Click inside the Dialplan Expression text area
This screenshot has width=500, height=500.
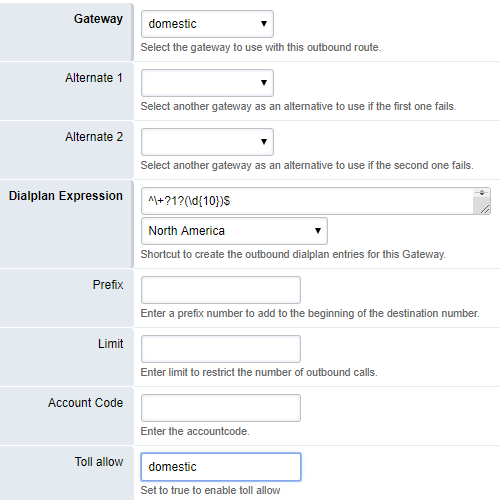coord(307,201)
